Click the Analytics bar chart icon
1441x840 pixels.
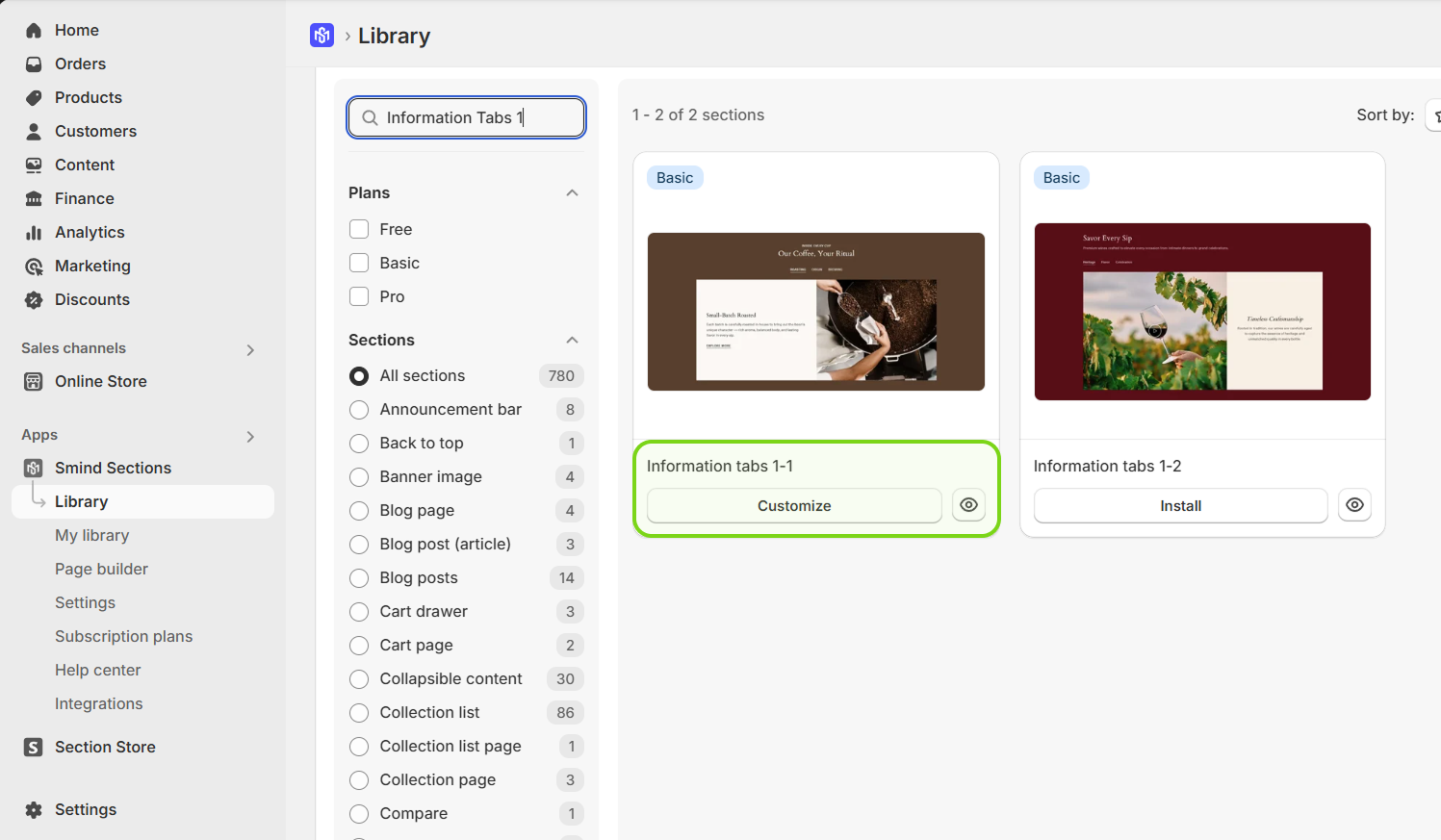34,233
